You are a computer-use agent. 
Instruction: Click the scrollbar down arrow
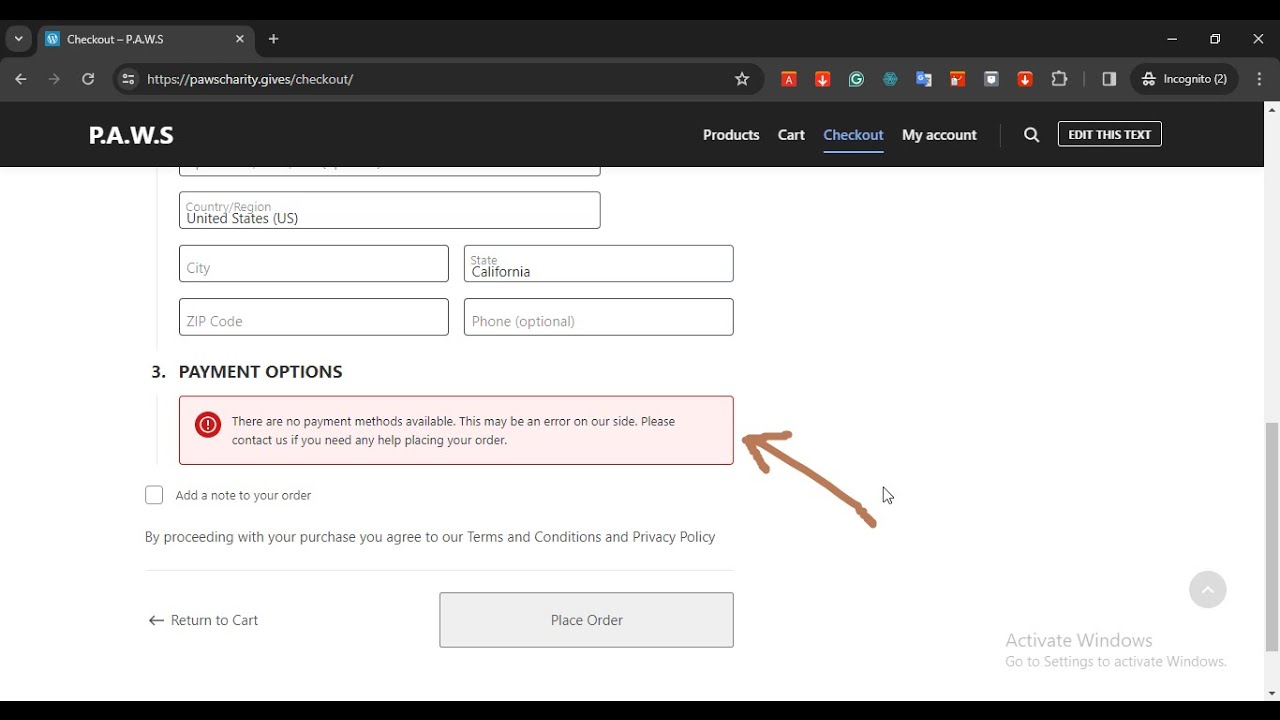(x=1272, y=693)
